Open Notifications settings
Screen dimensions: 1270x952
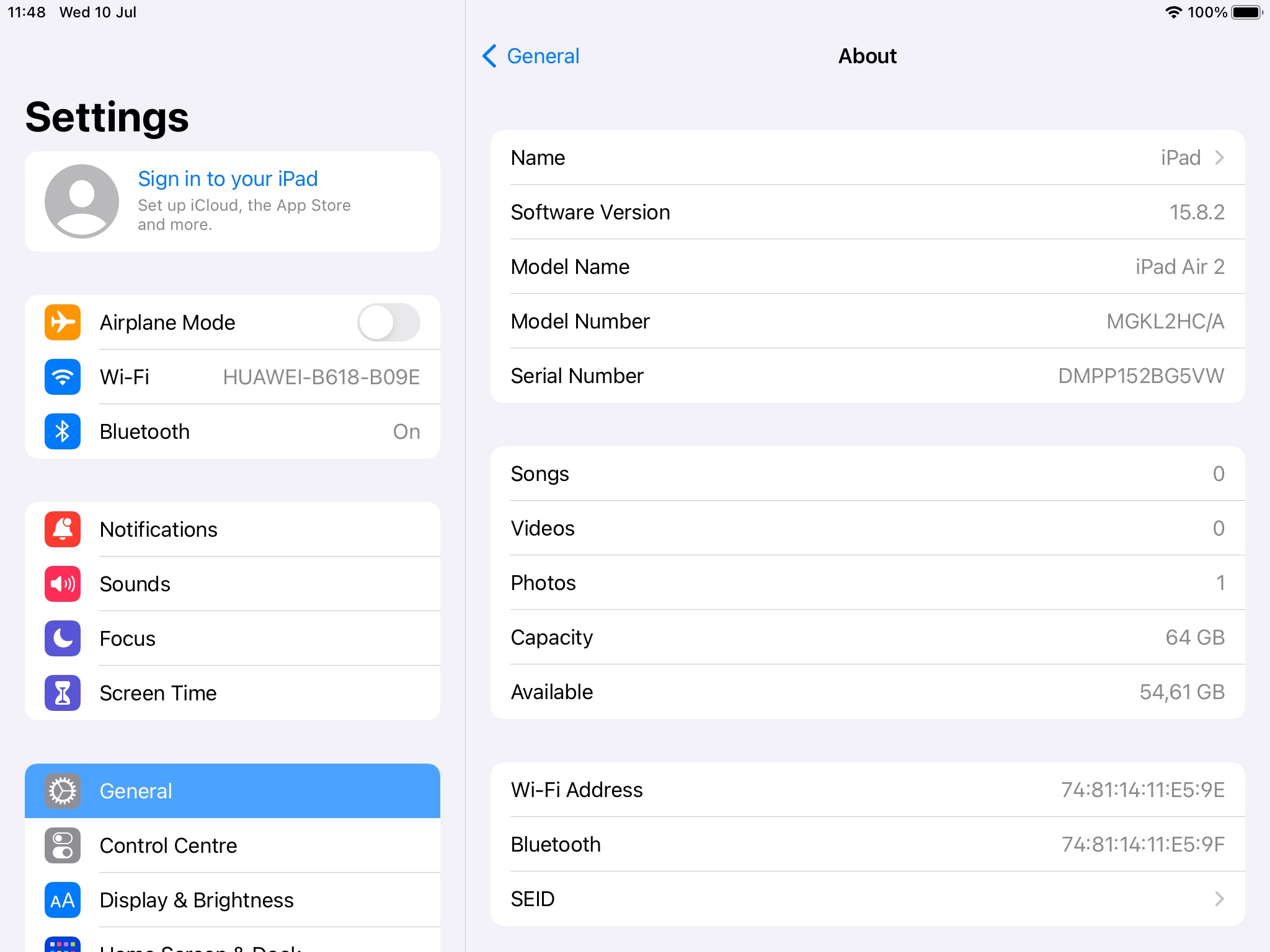233,529
